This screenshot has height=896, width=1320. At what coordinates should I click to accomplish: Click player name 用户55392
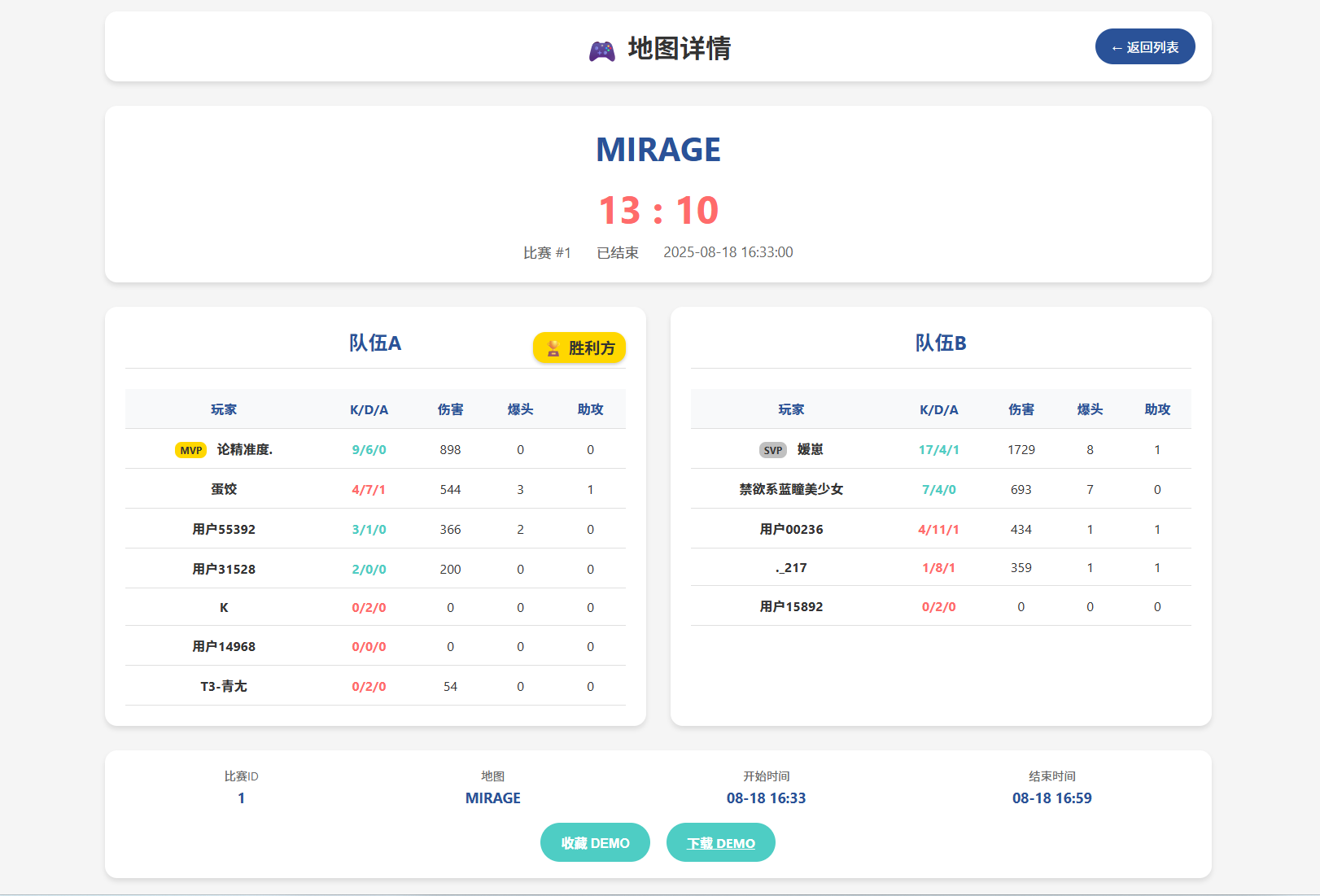pos(224,529)
